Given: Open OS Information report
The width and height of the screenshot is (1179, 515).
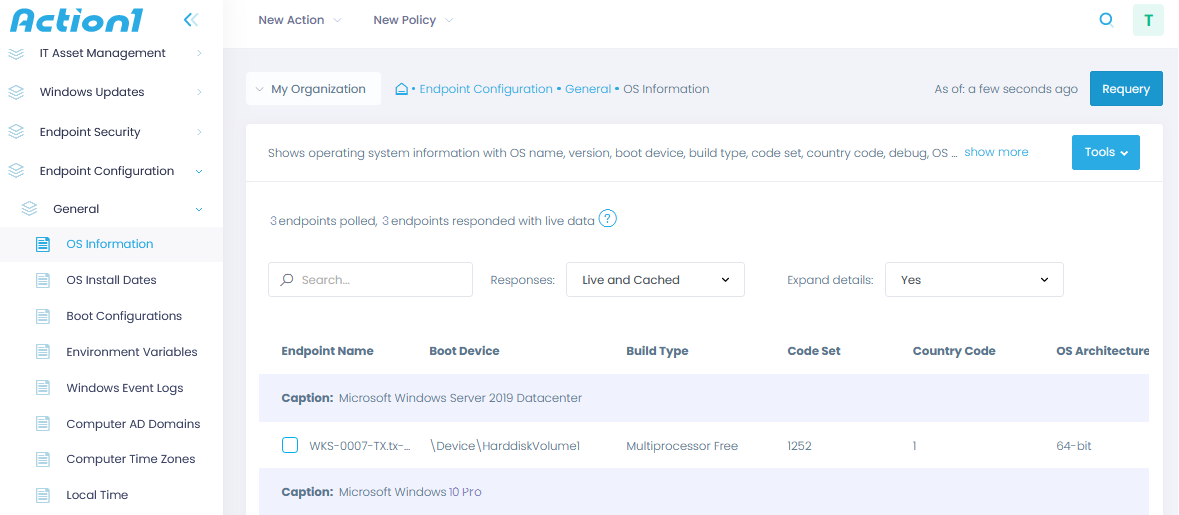Looking at the screenshot, I should point(110,244).
